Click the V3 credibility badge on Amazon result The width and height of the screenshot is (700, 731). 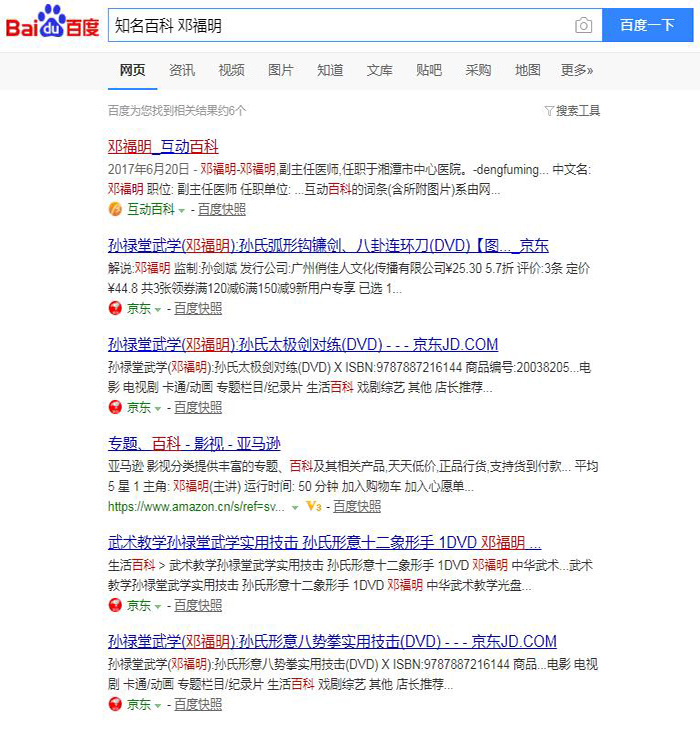[x=313, y=507]
